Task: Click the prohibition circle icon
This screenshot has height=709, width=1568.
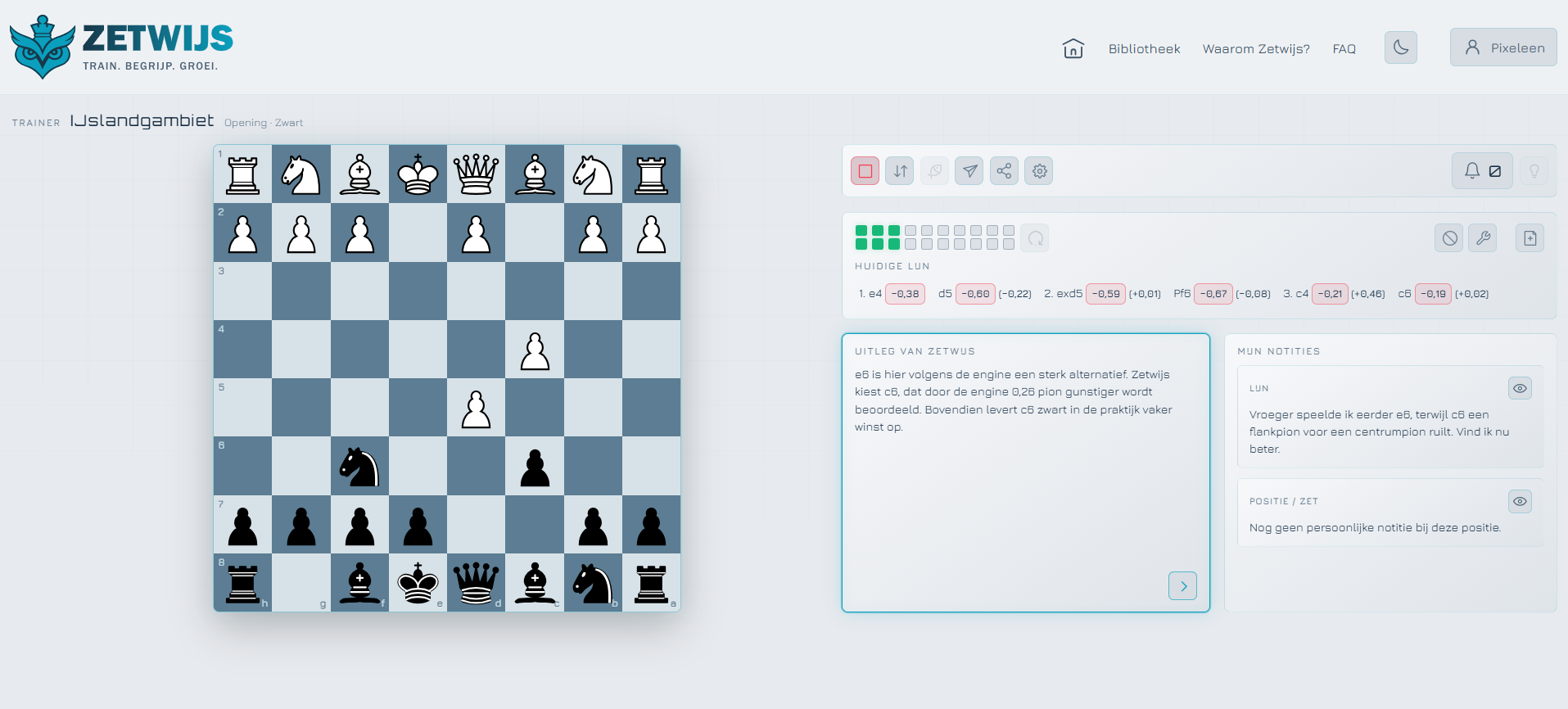Action: 1449,238
